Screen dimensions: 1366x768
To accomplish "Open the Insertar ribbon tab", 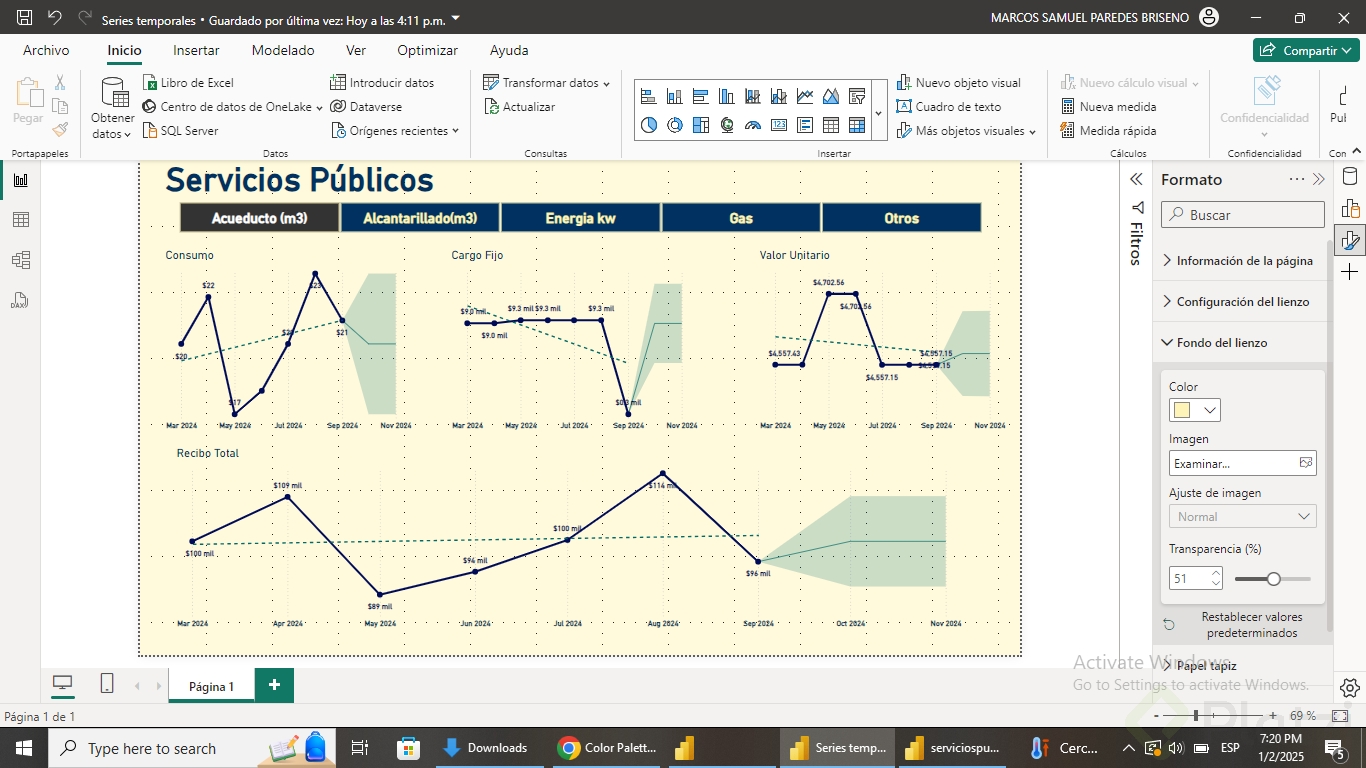I will point(196,50).
